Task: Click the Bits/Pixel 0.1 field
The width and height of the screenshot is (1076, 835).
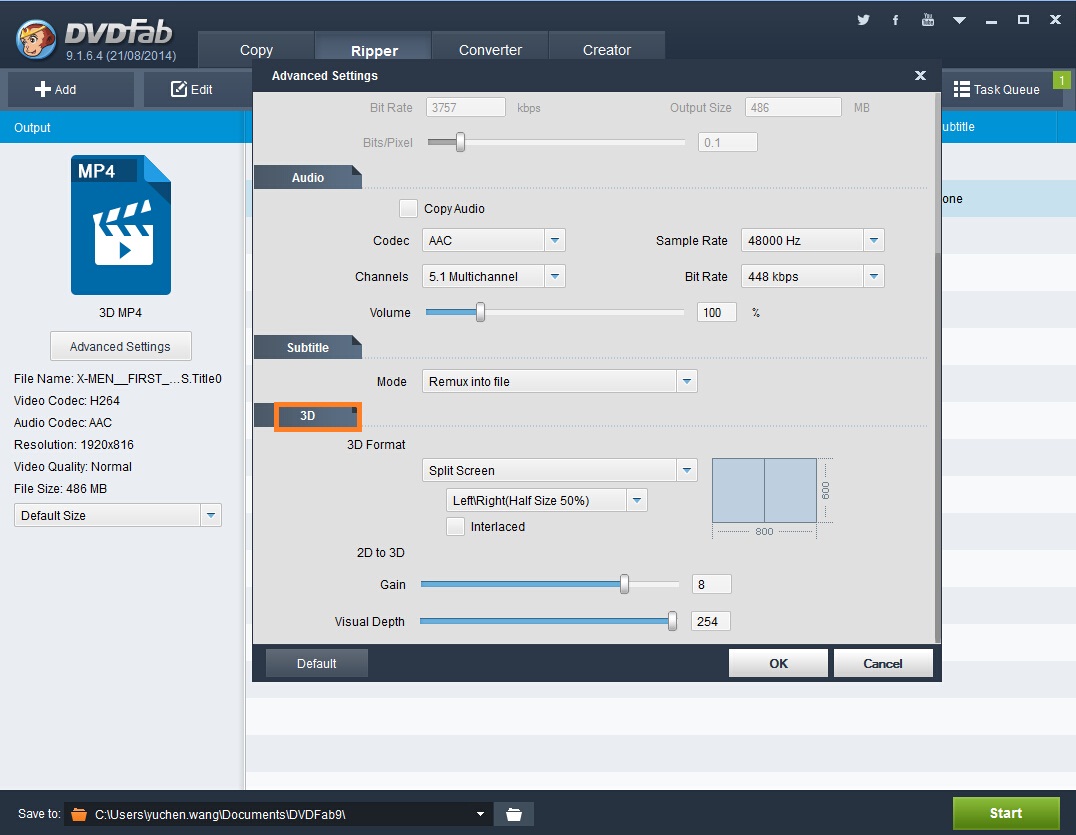Action: 728,142
